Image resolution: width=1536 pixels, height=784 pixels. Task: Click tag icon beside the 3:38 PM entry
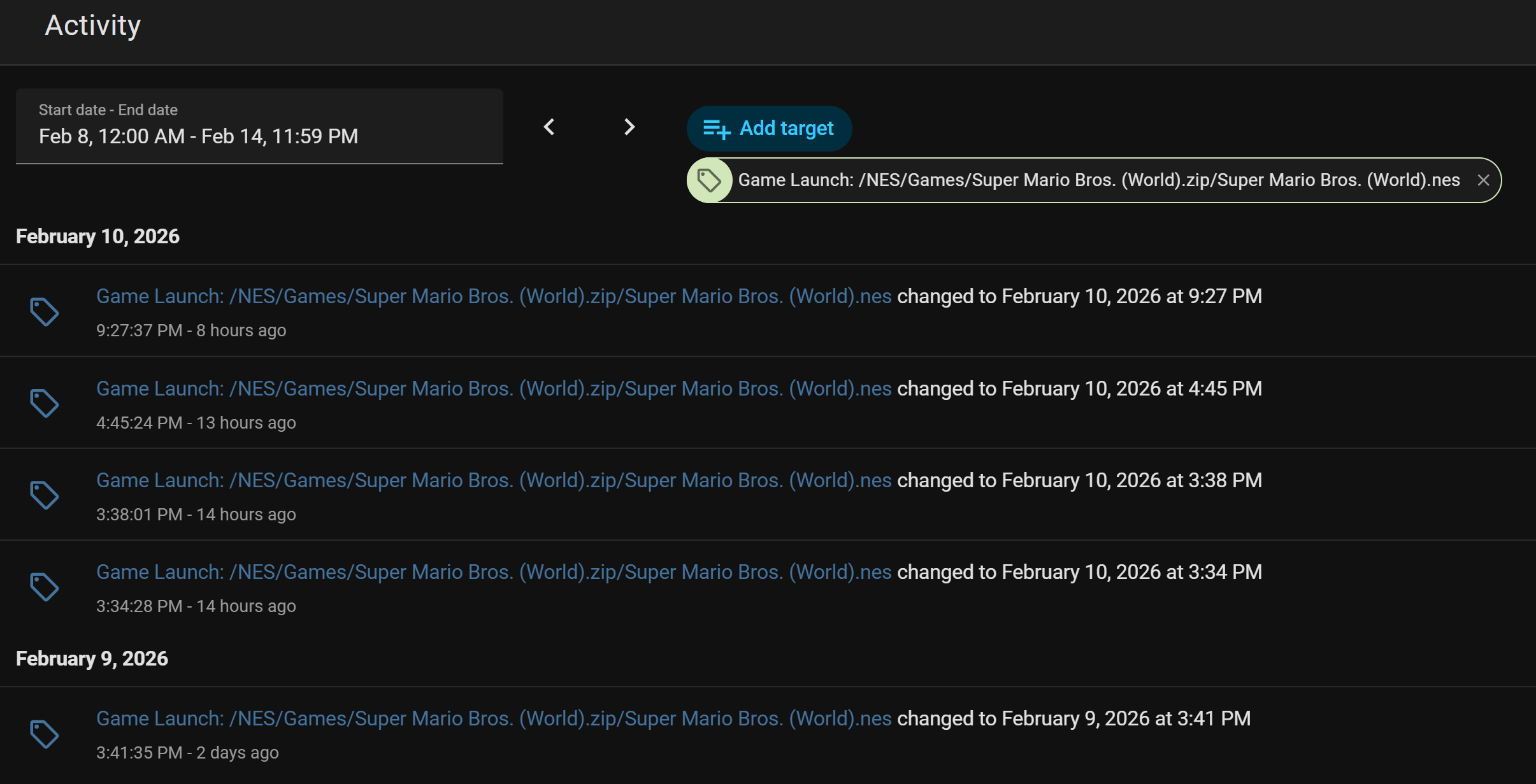coord(44,495)
